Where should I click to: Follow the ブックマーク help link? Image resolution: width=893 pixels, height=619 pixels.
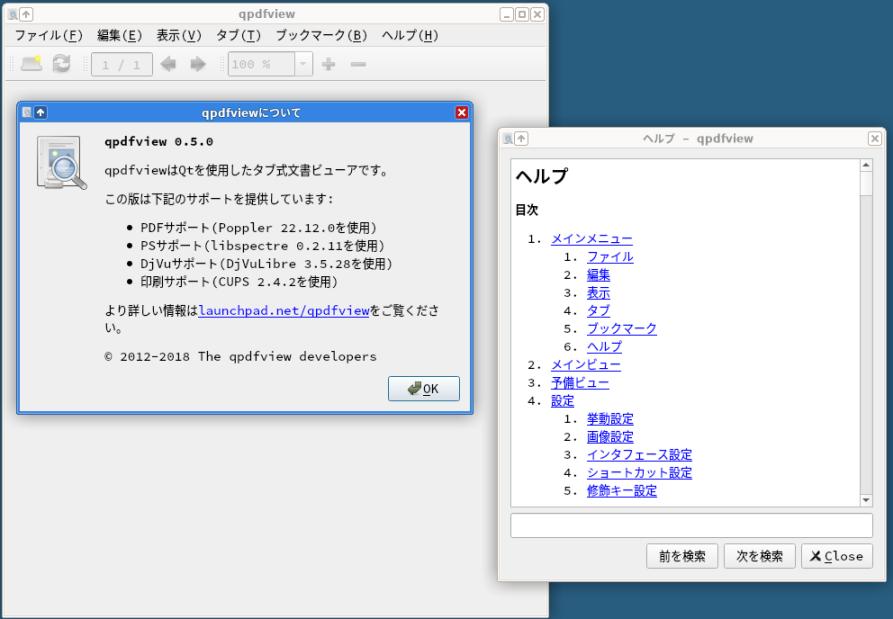[x=621, y=329]
